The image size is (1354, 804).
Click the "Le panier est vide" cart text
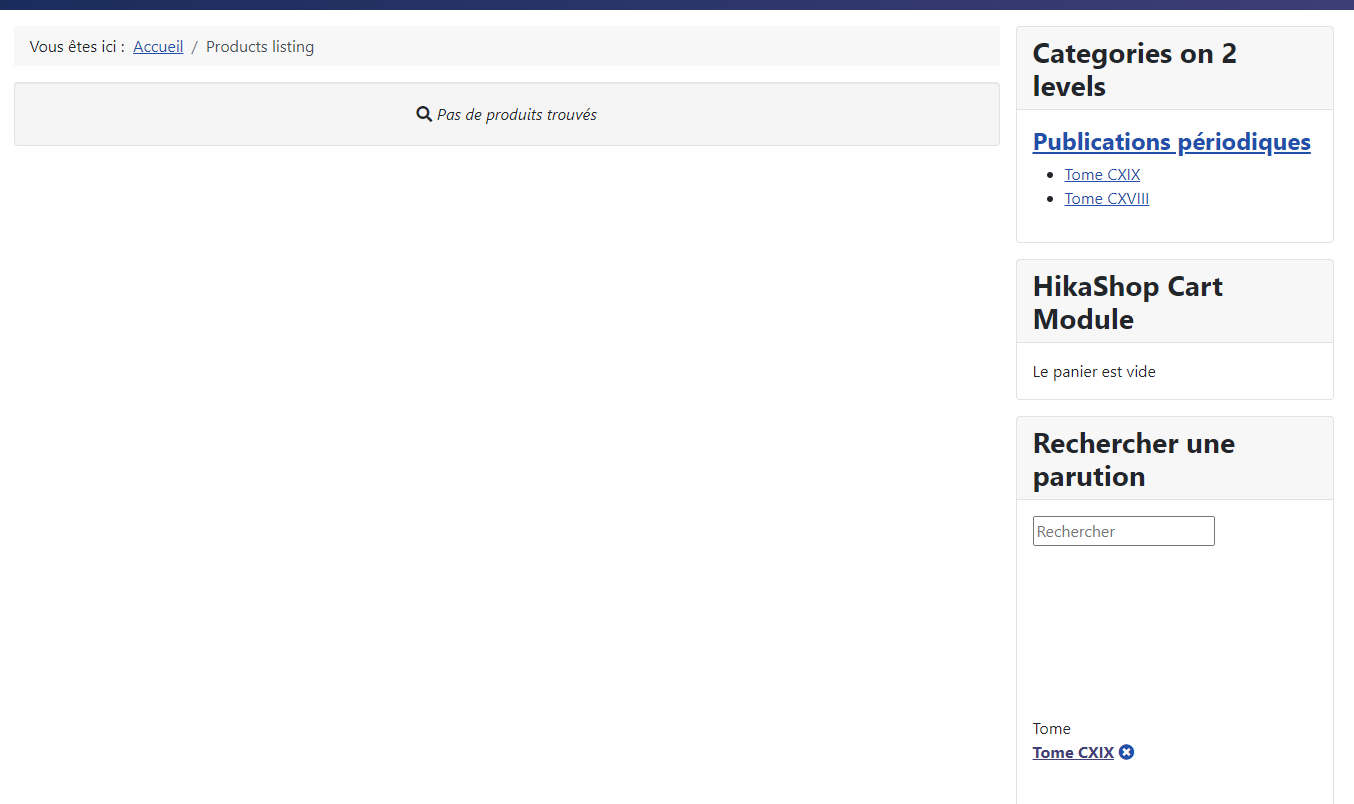pos(1094,371)
